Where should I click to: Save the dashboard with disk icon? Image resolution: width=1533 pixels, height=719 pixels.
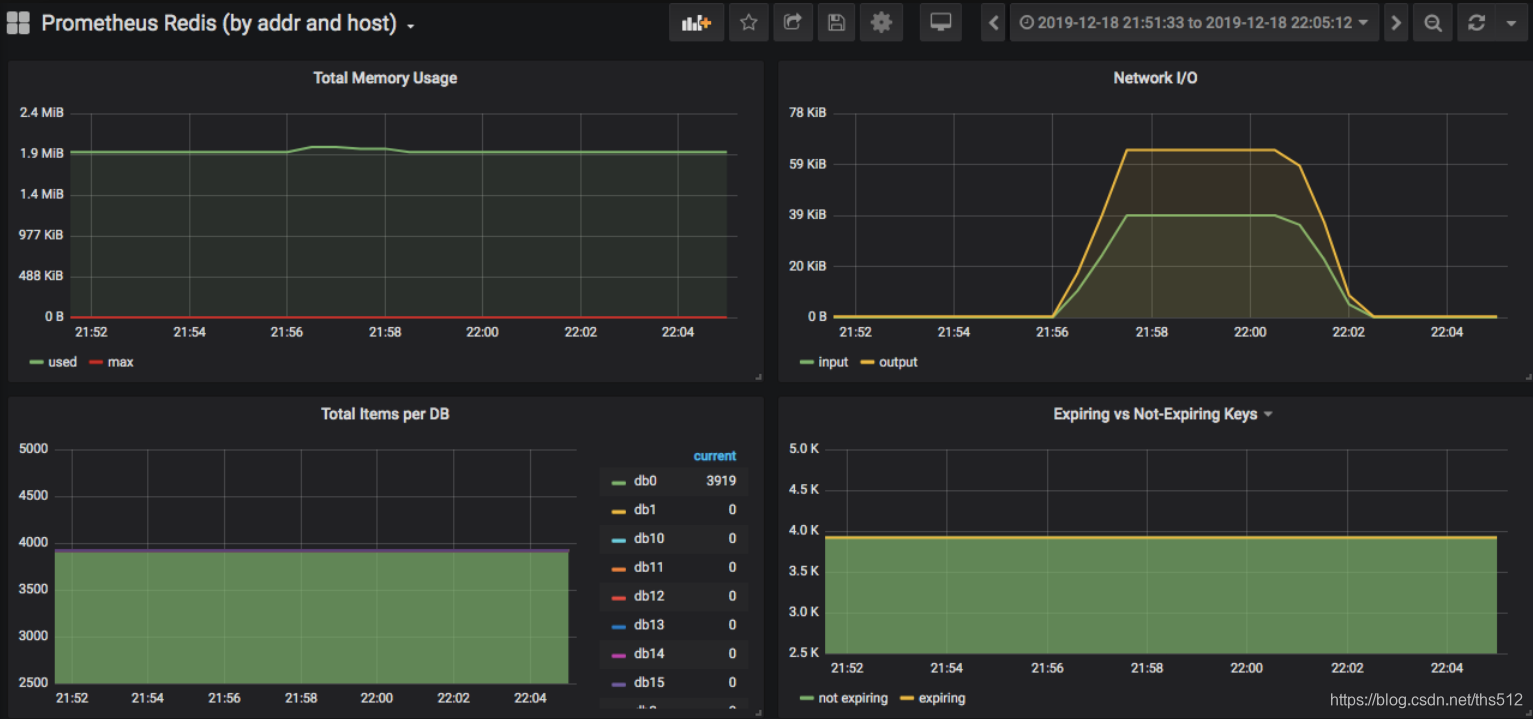(837, 23)
